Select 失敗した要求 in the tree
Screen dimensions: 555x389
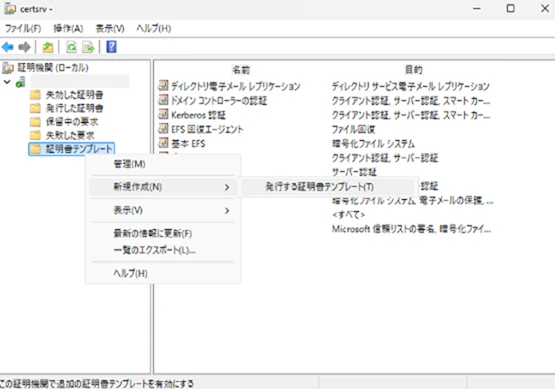click(x=70, y=135)
